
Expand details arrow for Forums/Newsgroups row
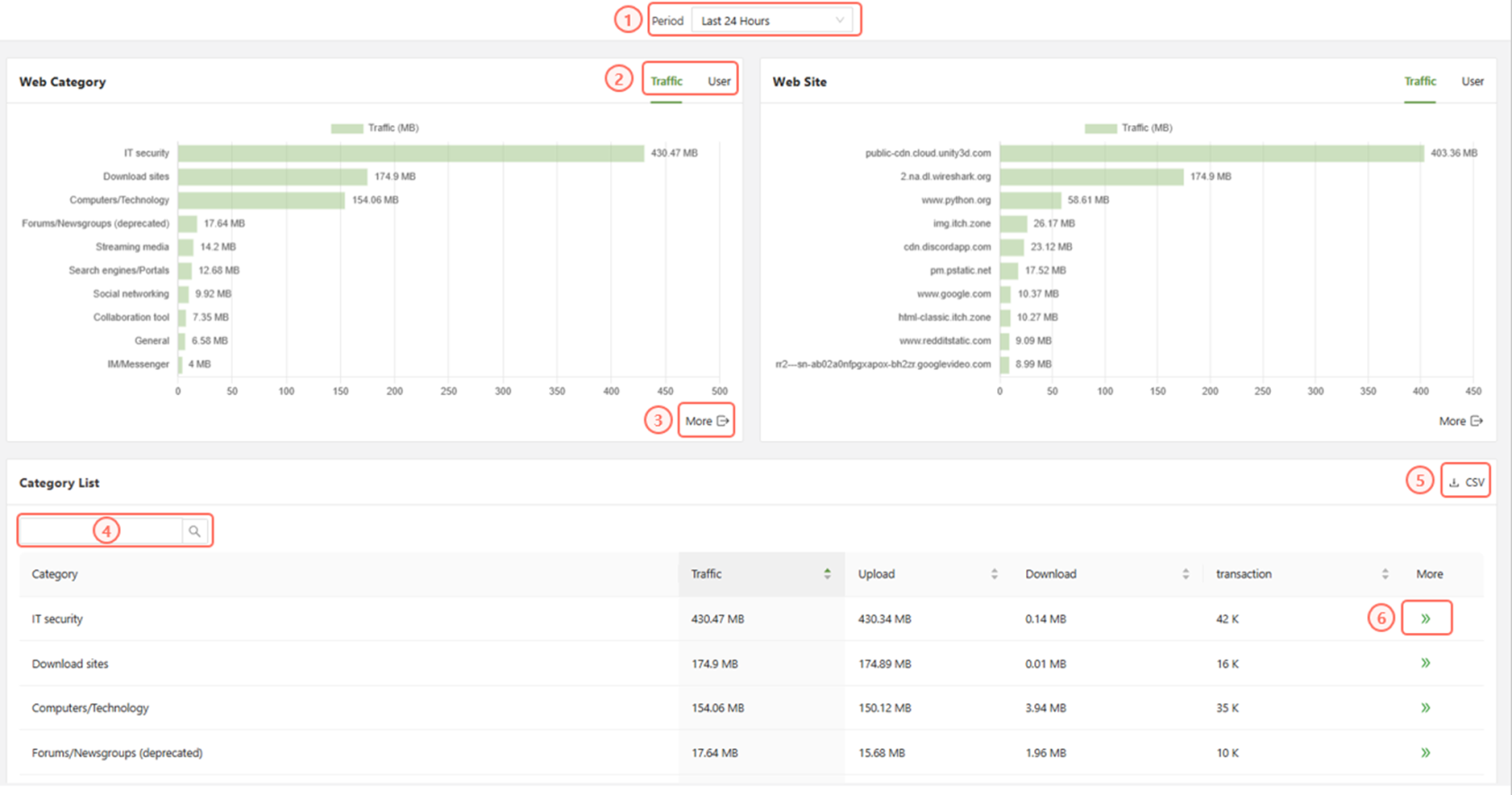(x=1426, y=753)
